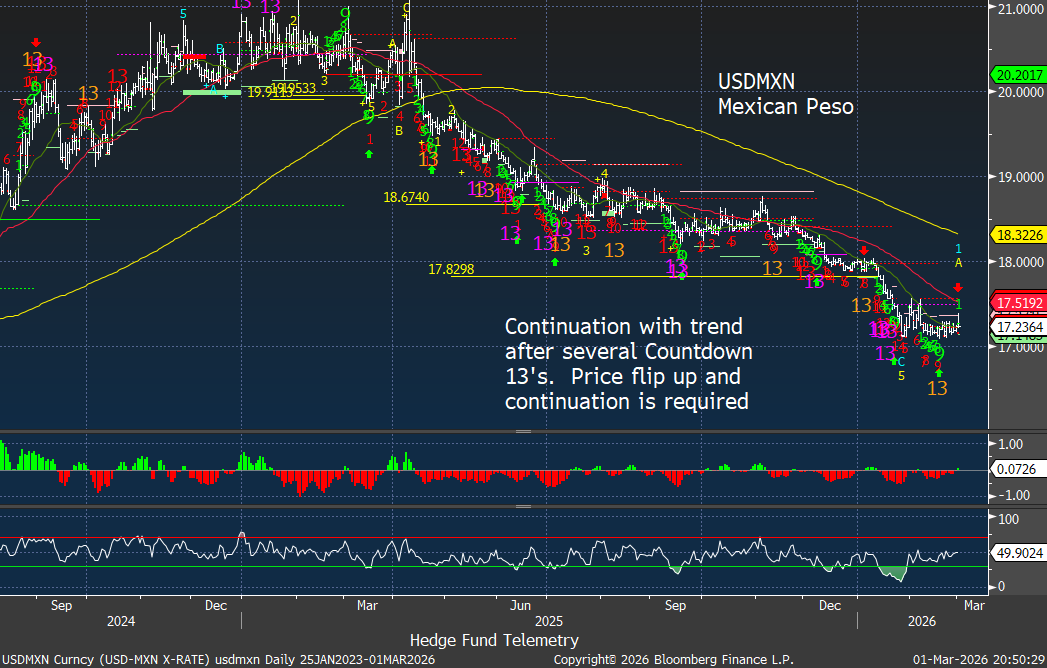1047x668 pixels.
Task: Select the red 17.5192 price tag
Action: pos(1016,302)
